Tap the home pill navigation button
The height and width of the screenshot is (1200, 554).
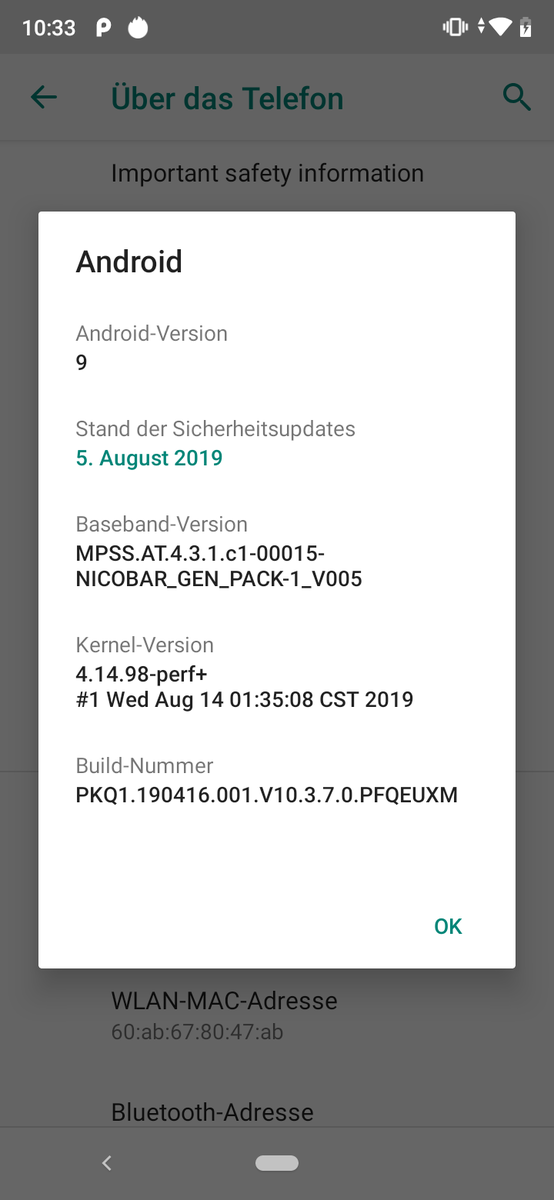[x=277, y=1163]
